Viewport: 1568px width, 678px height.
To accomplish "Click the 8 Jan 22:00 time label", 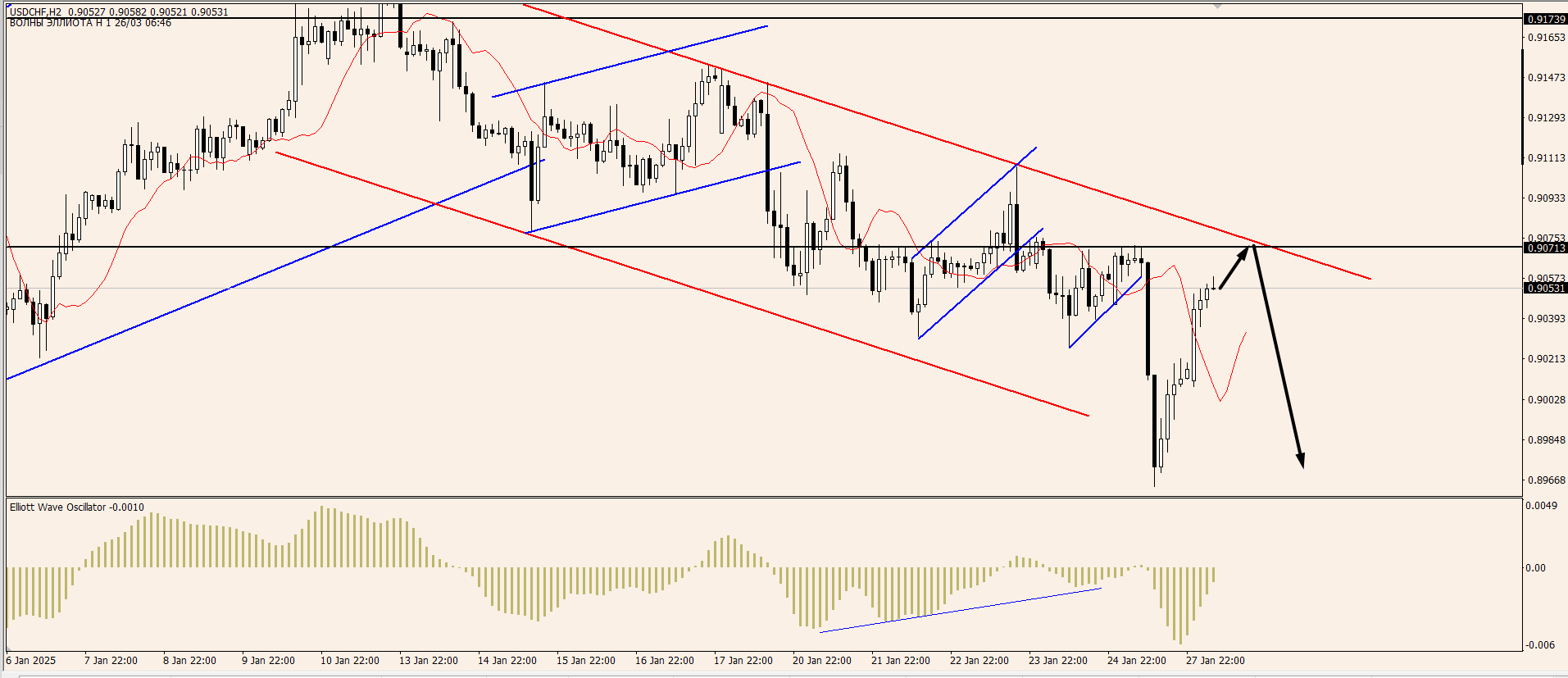I will (189, 661).
